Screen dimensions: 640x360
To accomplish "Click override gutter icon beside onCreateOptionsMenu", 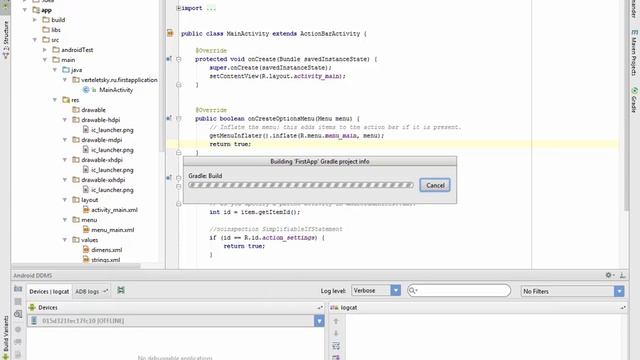I will (169, 118).
